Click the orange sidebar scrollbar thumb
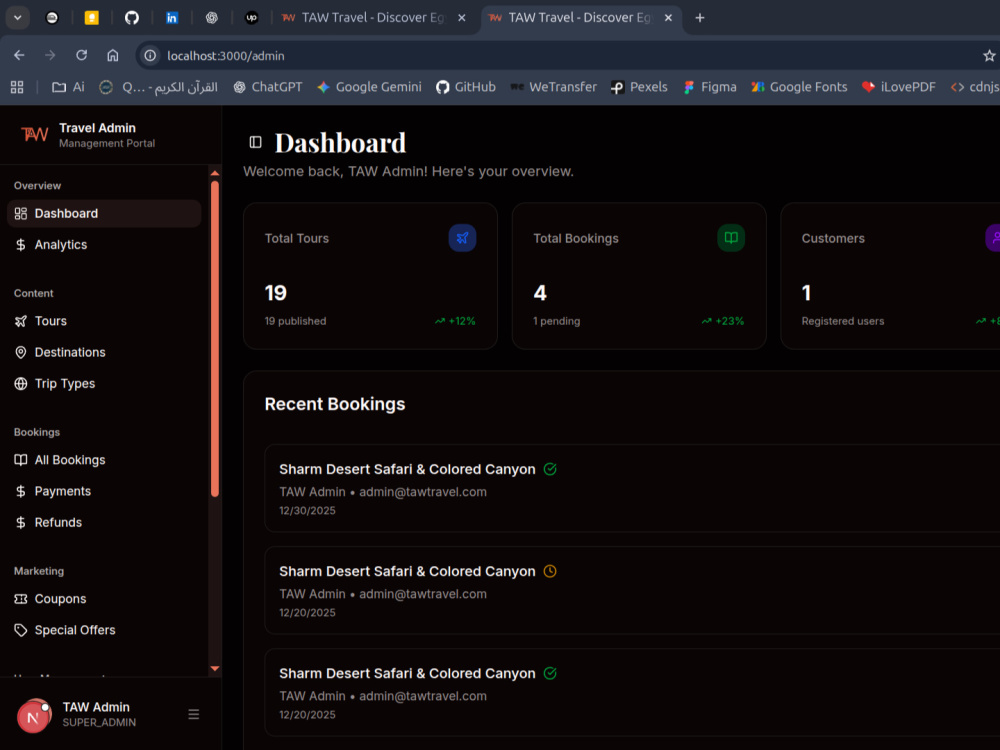This screenshot has height=750, width=1000. pyautogui.click(x=215, y=339)
